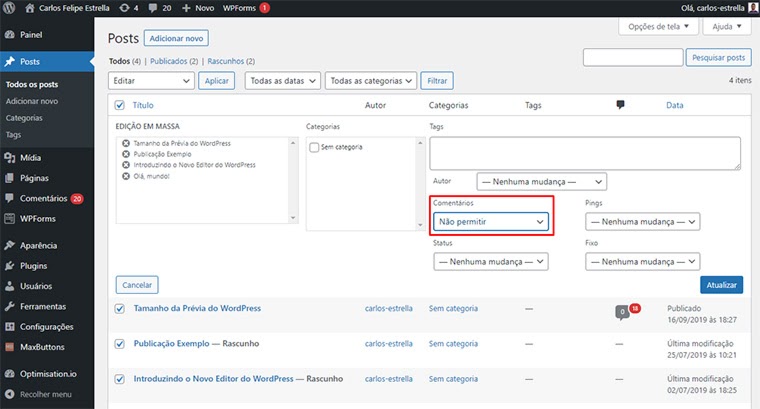Click the Plugins icon in sidebar
The height and width of the screenshot is (409, 760).
9,266
